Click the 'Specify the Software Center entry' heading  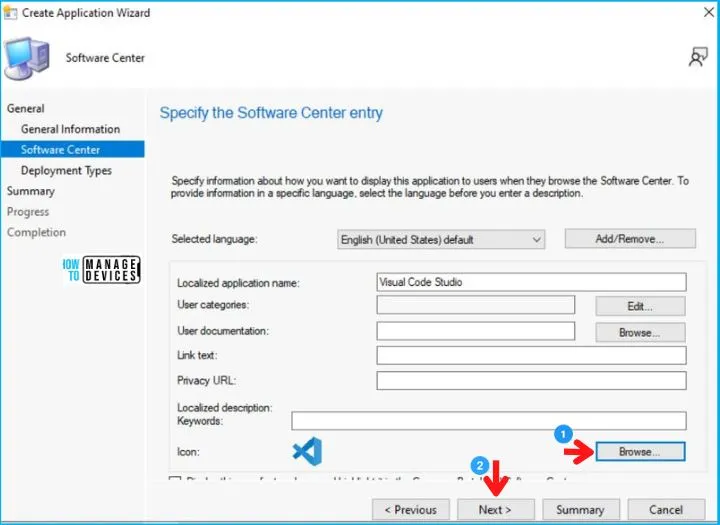pyautogui.click(x=271, y=113)
